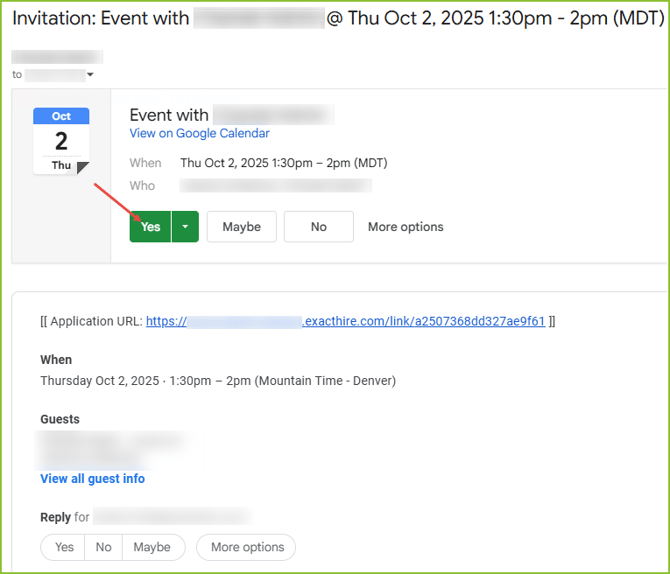Click the folded corner of the calendar icon
Viewport: 670px width, 574px height.
tap(83, 167)
